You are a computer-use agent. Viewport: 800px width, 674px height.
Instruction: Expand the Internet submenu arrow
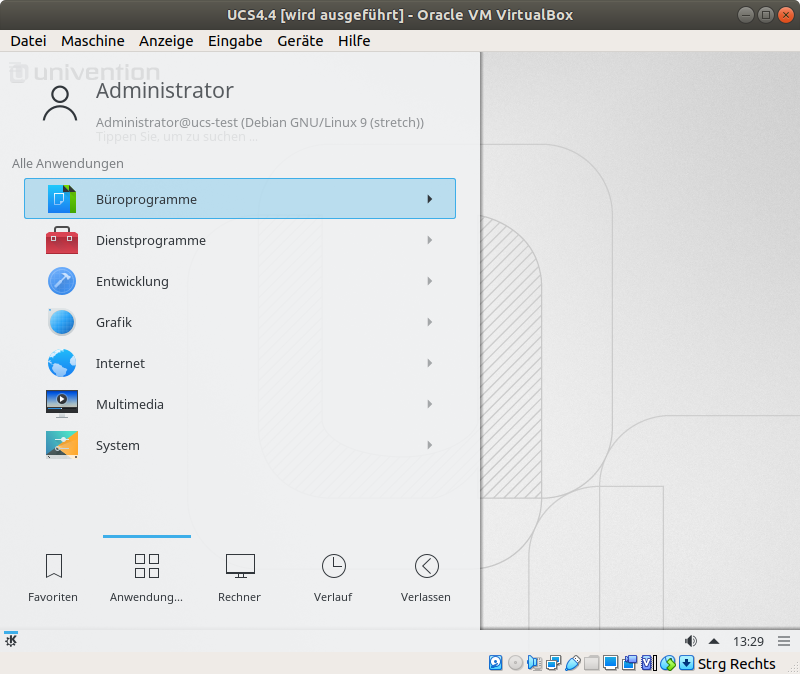[x=430, y=363]
